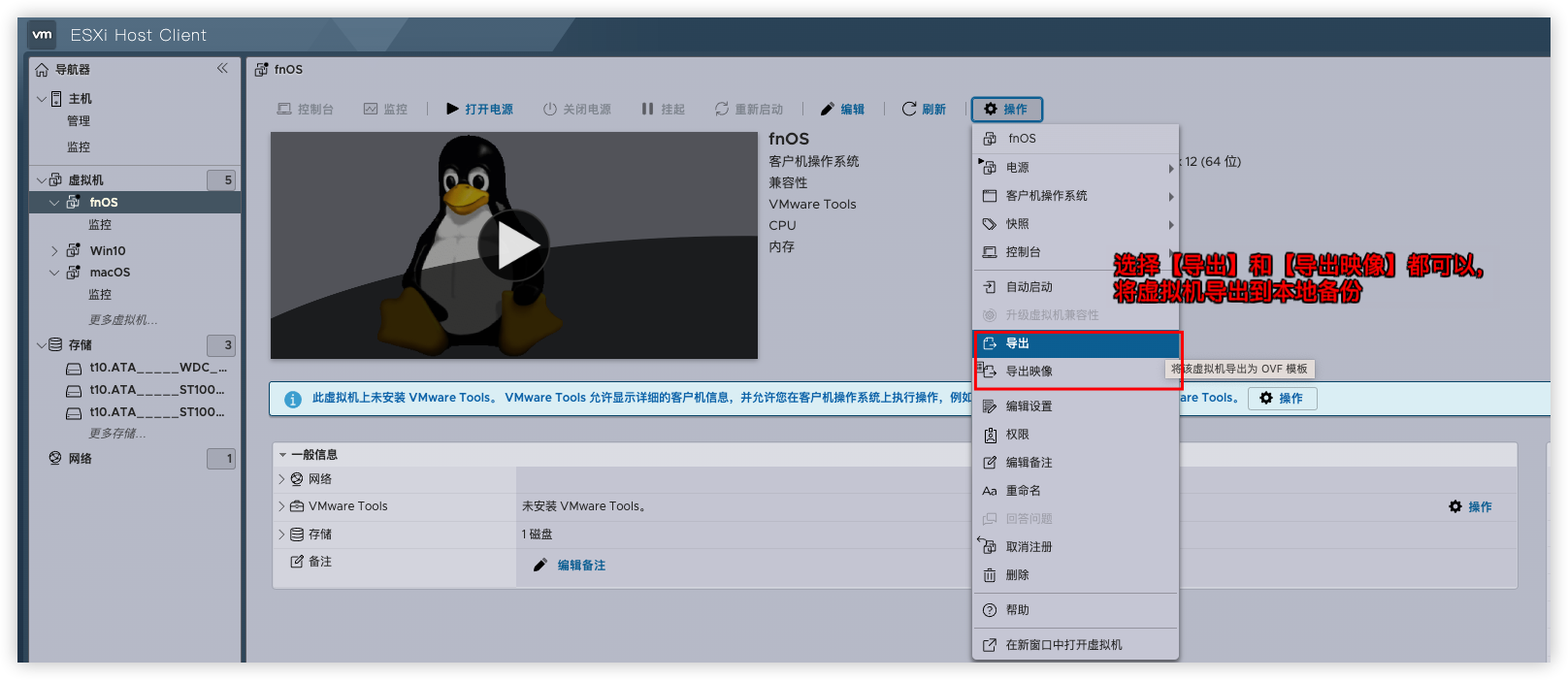Select the Win10 virtual machine
This screenshot has height=680, width=1568.
108,250
